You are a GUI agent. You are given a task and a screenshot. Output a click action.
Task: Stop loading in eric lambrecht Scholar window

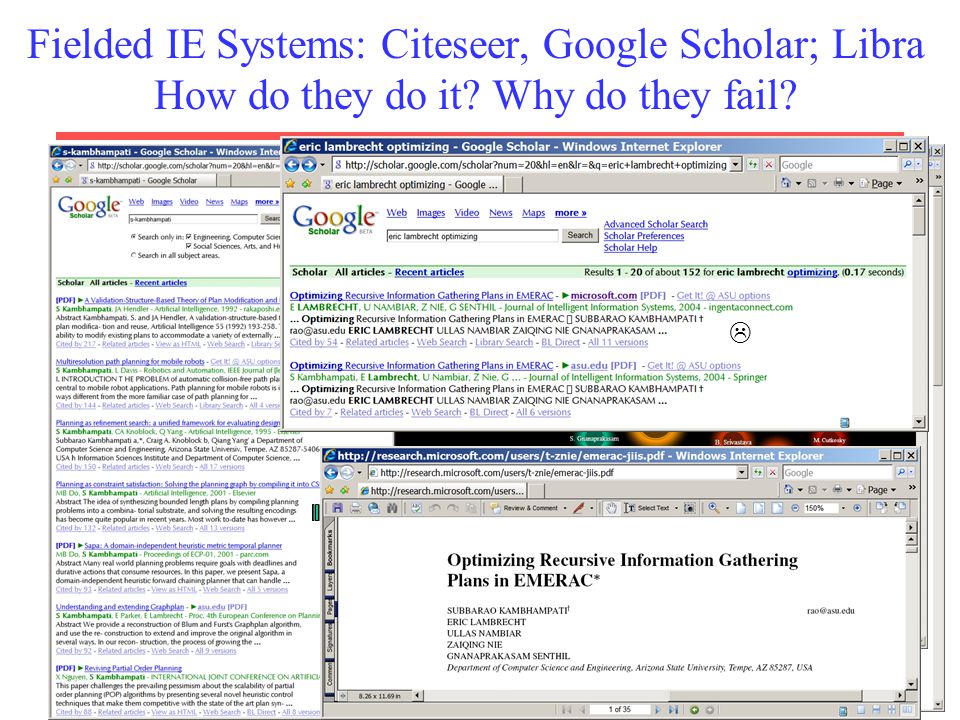pos(768,164)
